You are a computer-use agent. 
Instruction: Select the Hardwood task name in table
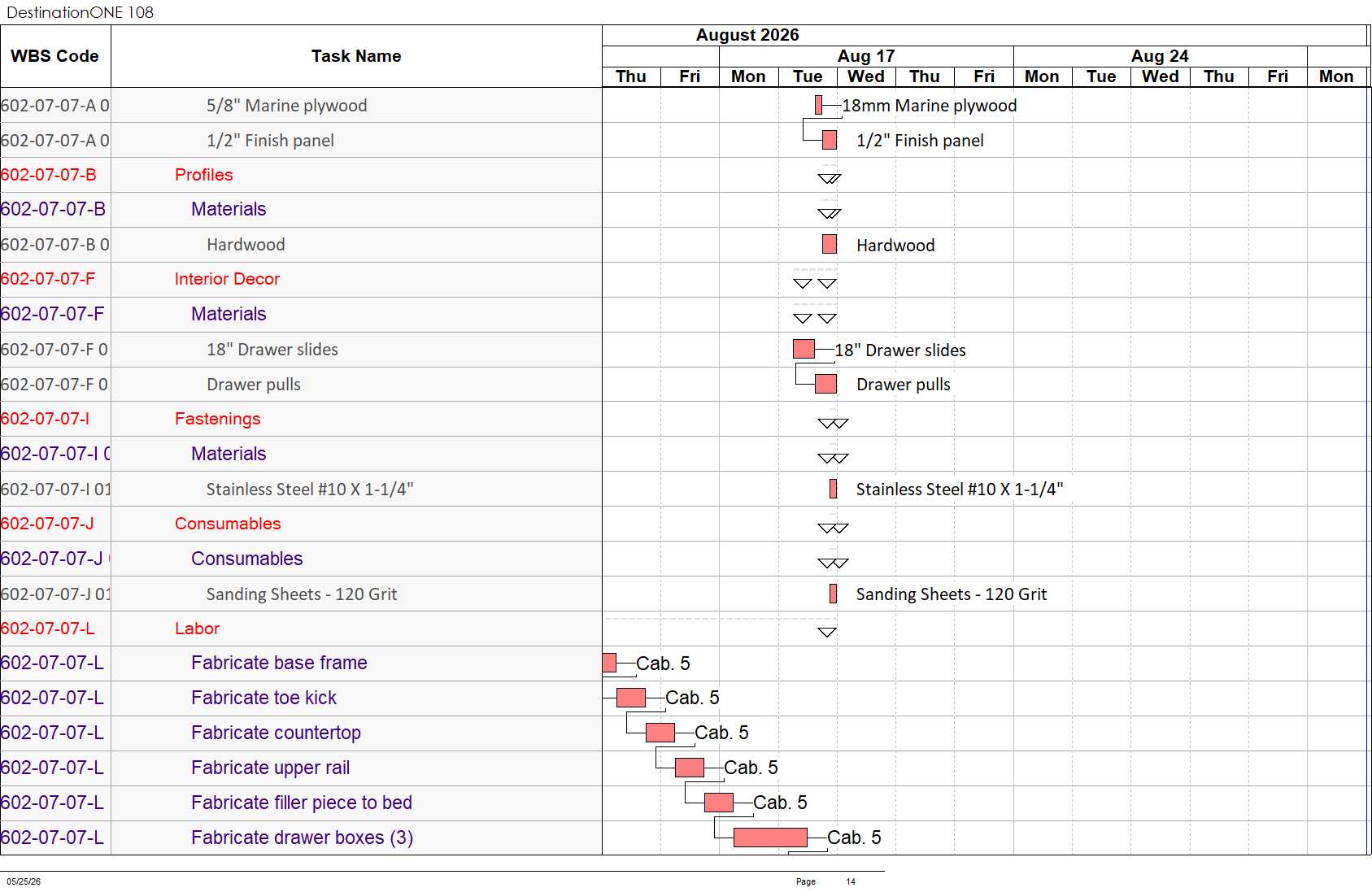246,245
